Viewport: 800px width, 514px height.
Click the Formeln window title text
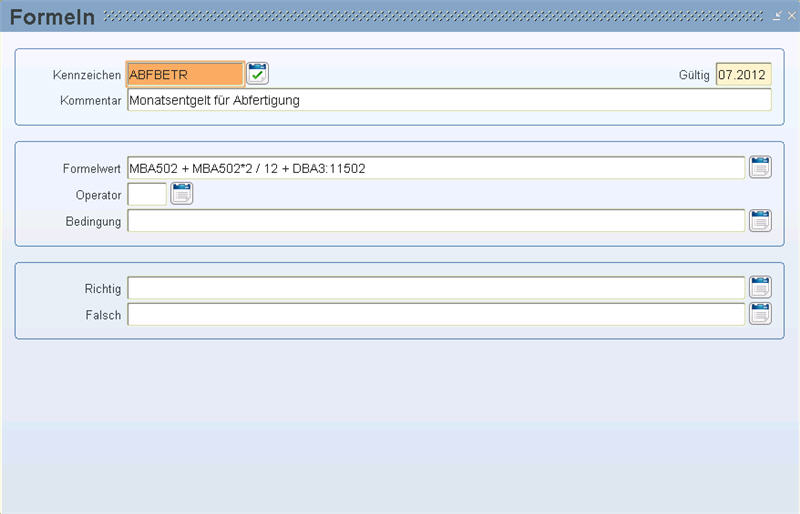tap(53, 17)
